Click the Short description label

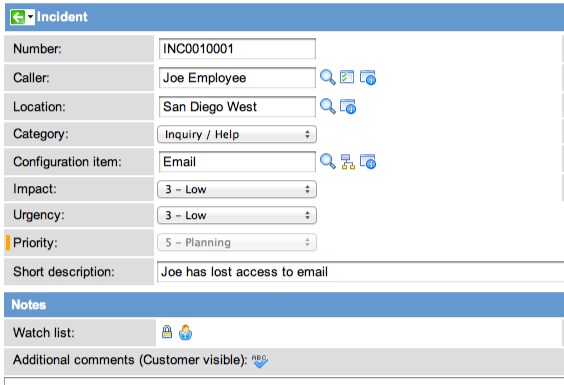(64, 272)
